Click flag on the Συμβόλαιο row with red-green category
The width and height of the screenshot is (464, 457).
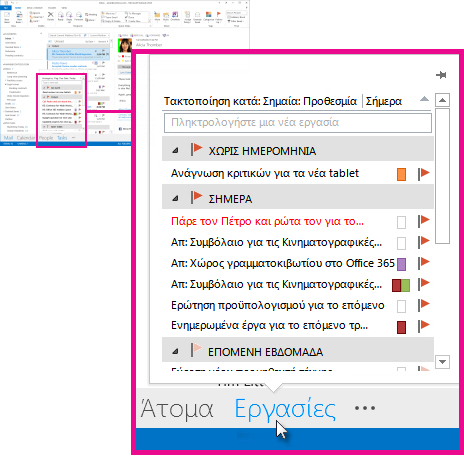click(x=424, y=284)
